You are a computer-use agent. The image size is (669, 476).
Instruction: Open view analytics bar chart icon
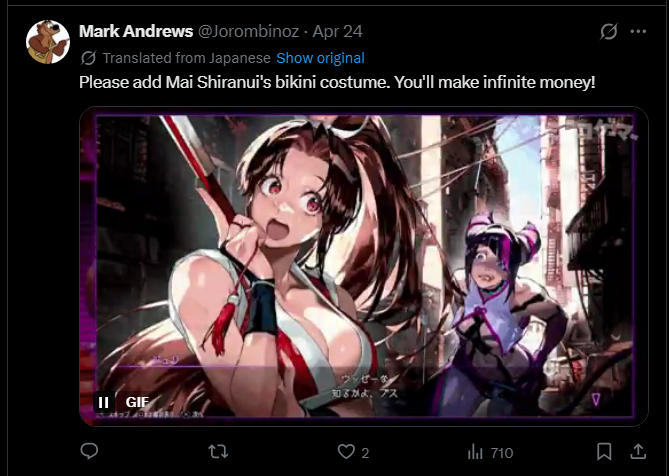pos(475,452)
